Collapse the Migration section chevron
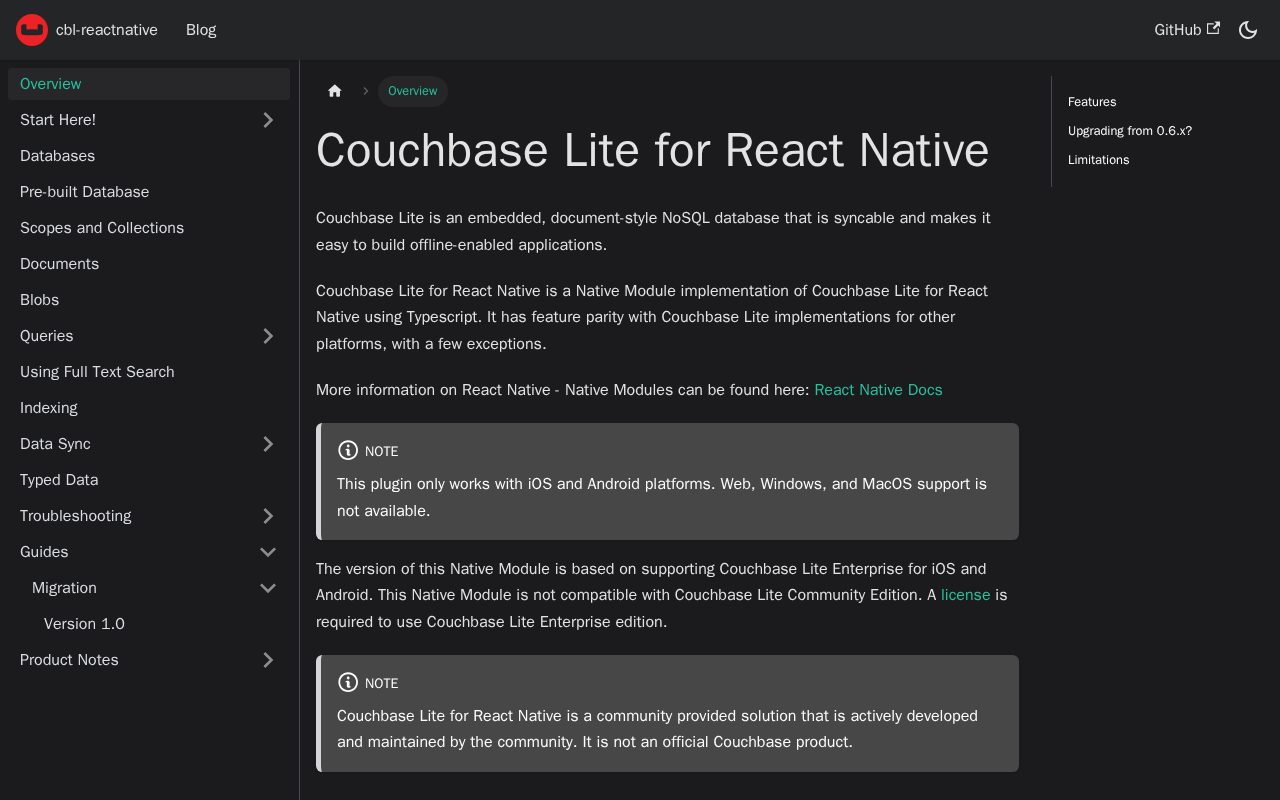Screen dimensions: 1280x800 click(268, 588)
